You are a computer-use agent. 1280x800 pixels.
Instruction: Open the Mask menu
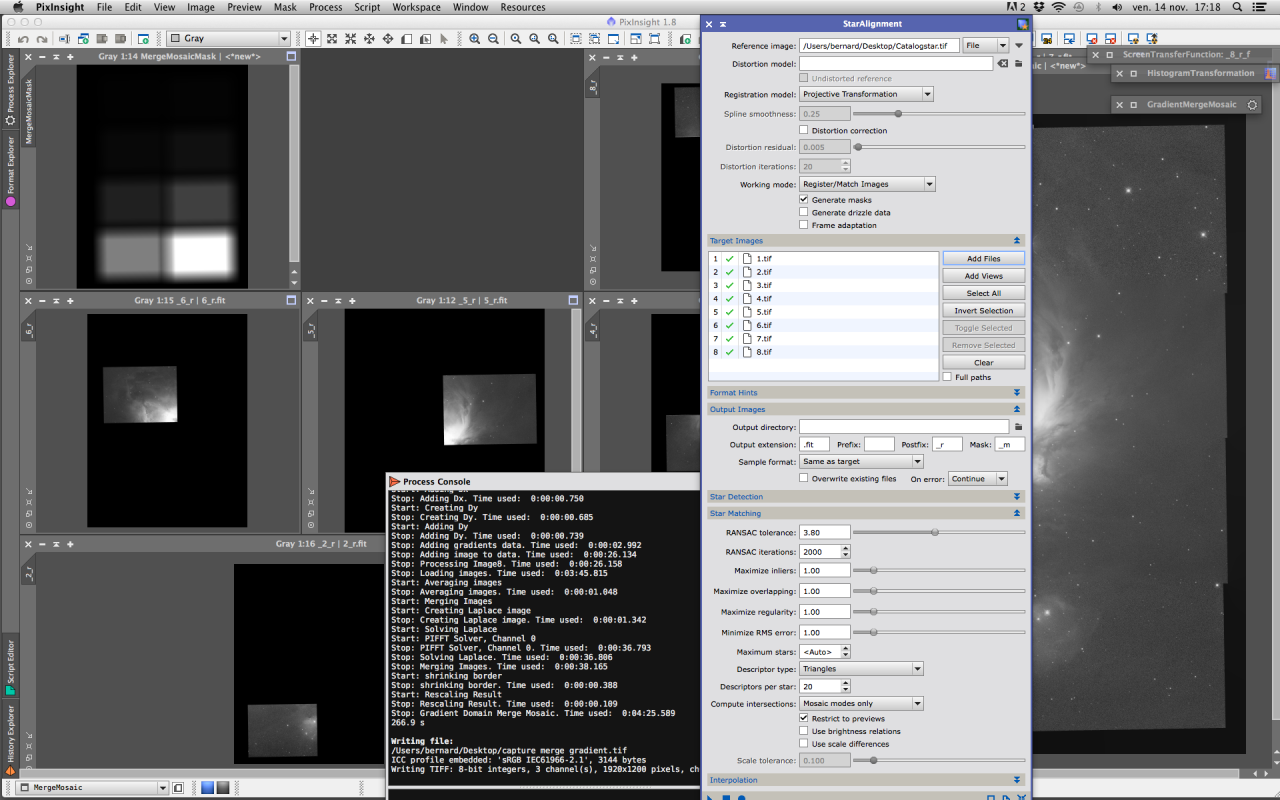[x=285, y=7]
